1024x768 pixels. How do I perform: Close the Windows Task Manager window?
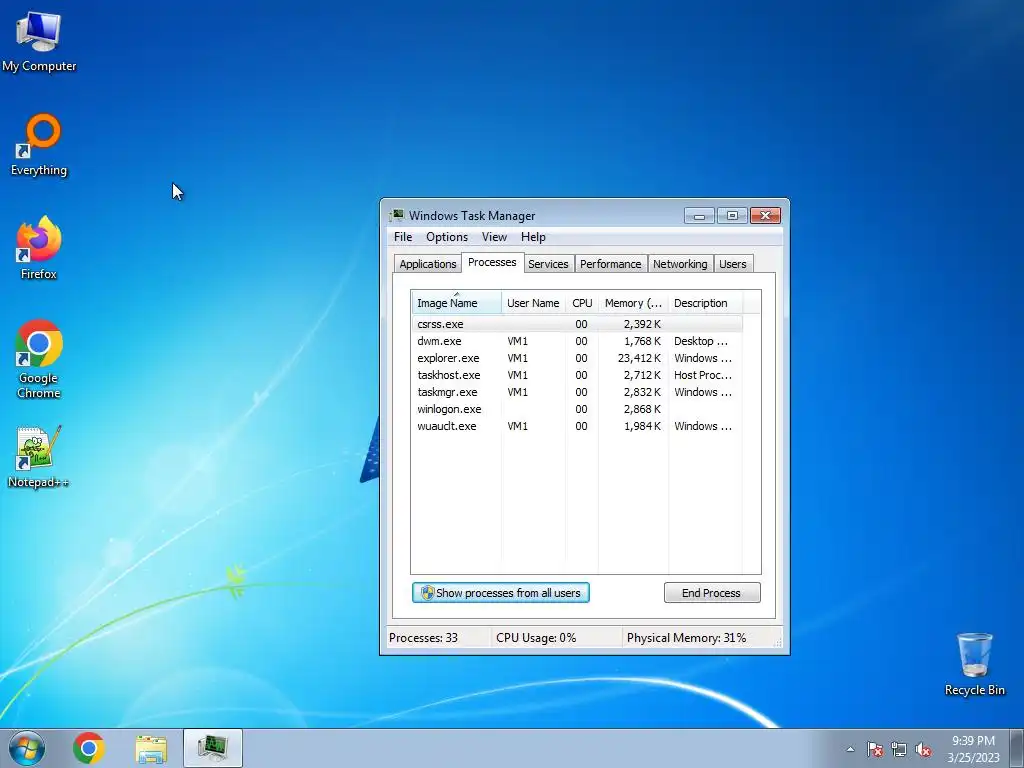[x=765, y=216]
